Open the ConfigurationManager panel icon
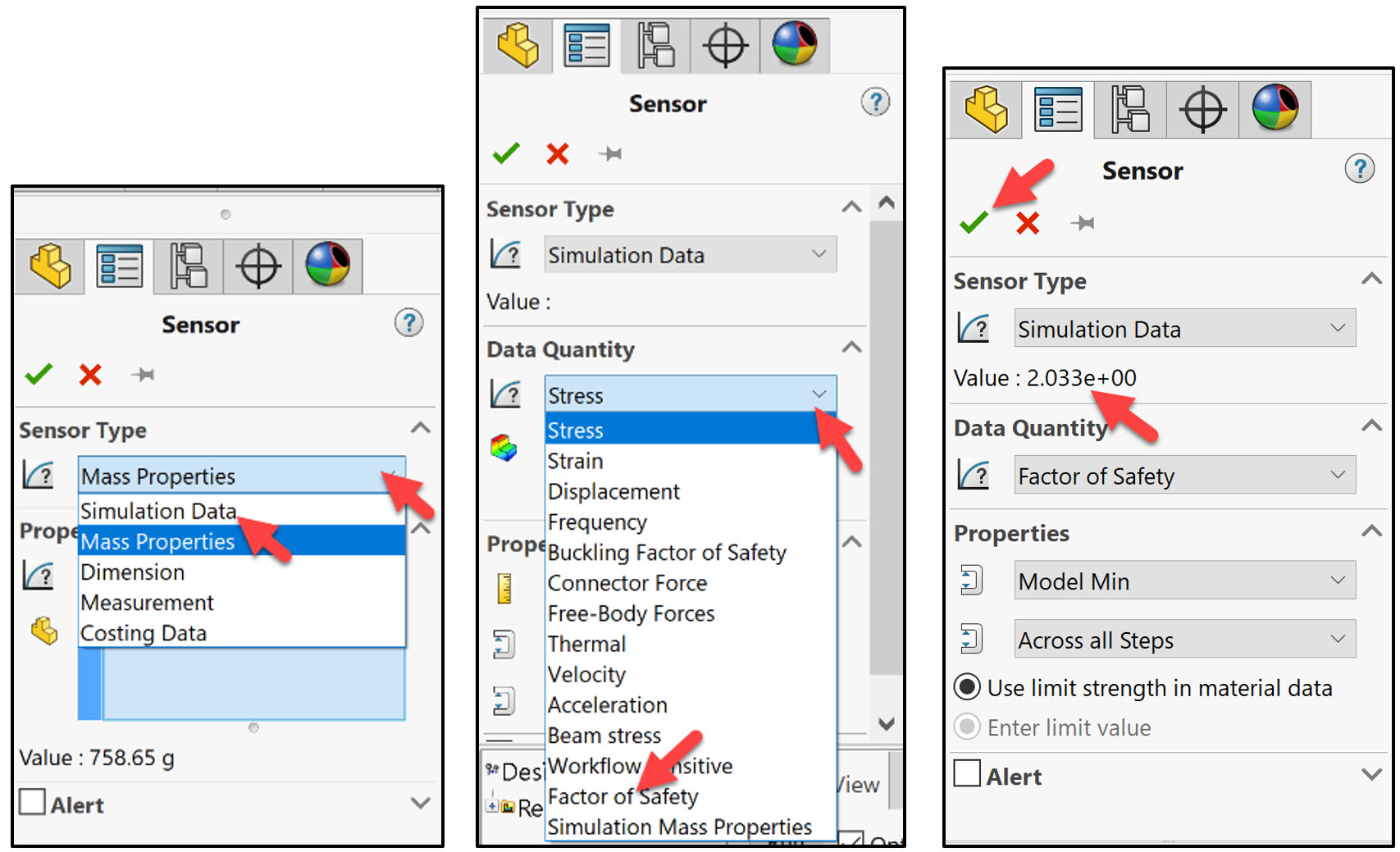Viewport: 1400px width, 852px height. 1129,108
